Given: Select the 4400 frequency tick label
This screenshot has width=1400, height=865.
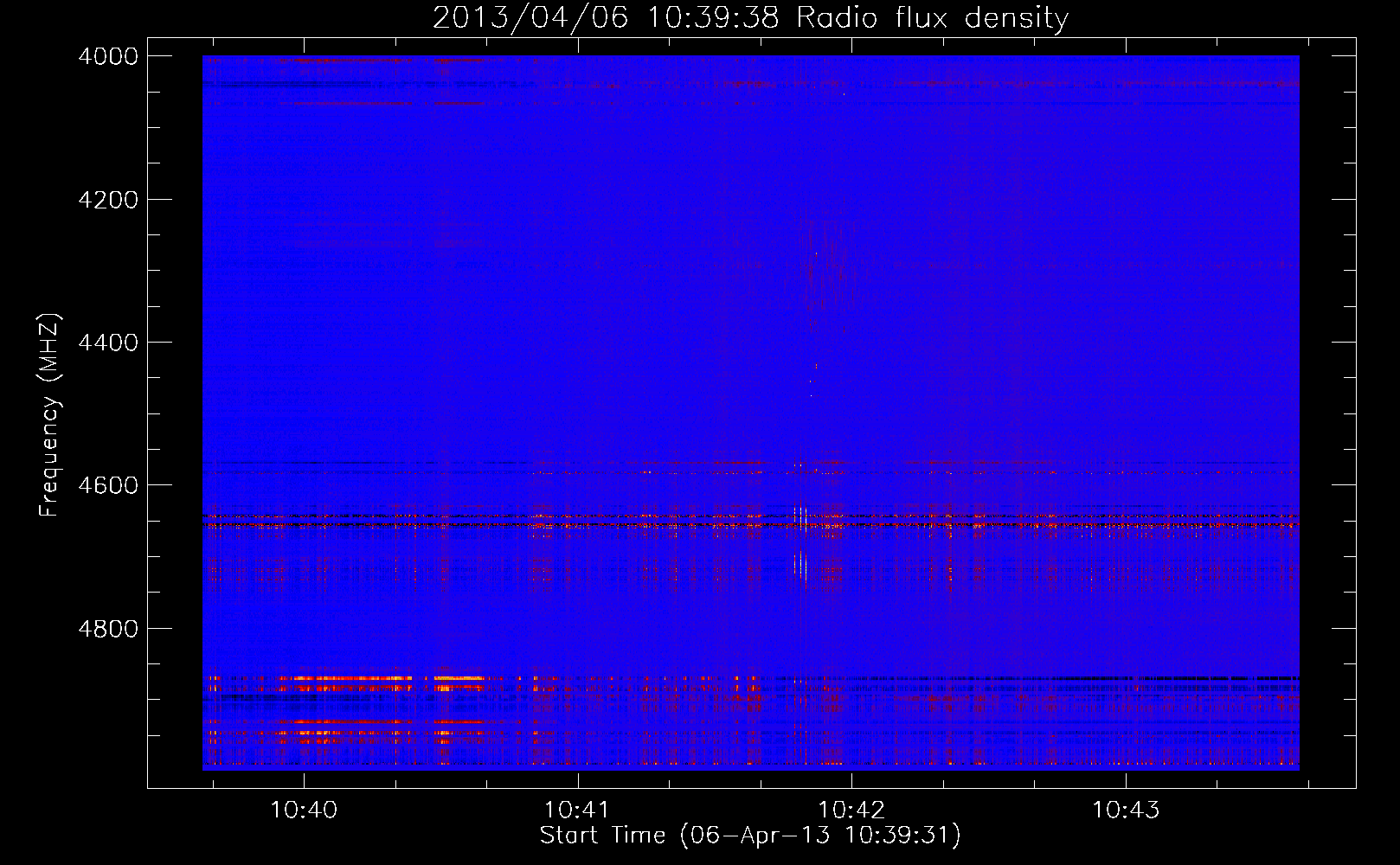Looking at the screenshot, I should (x=108, y=343).
